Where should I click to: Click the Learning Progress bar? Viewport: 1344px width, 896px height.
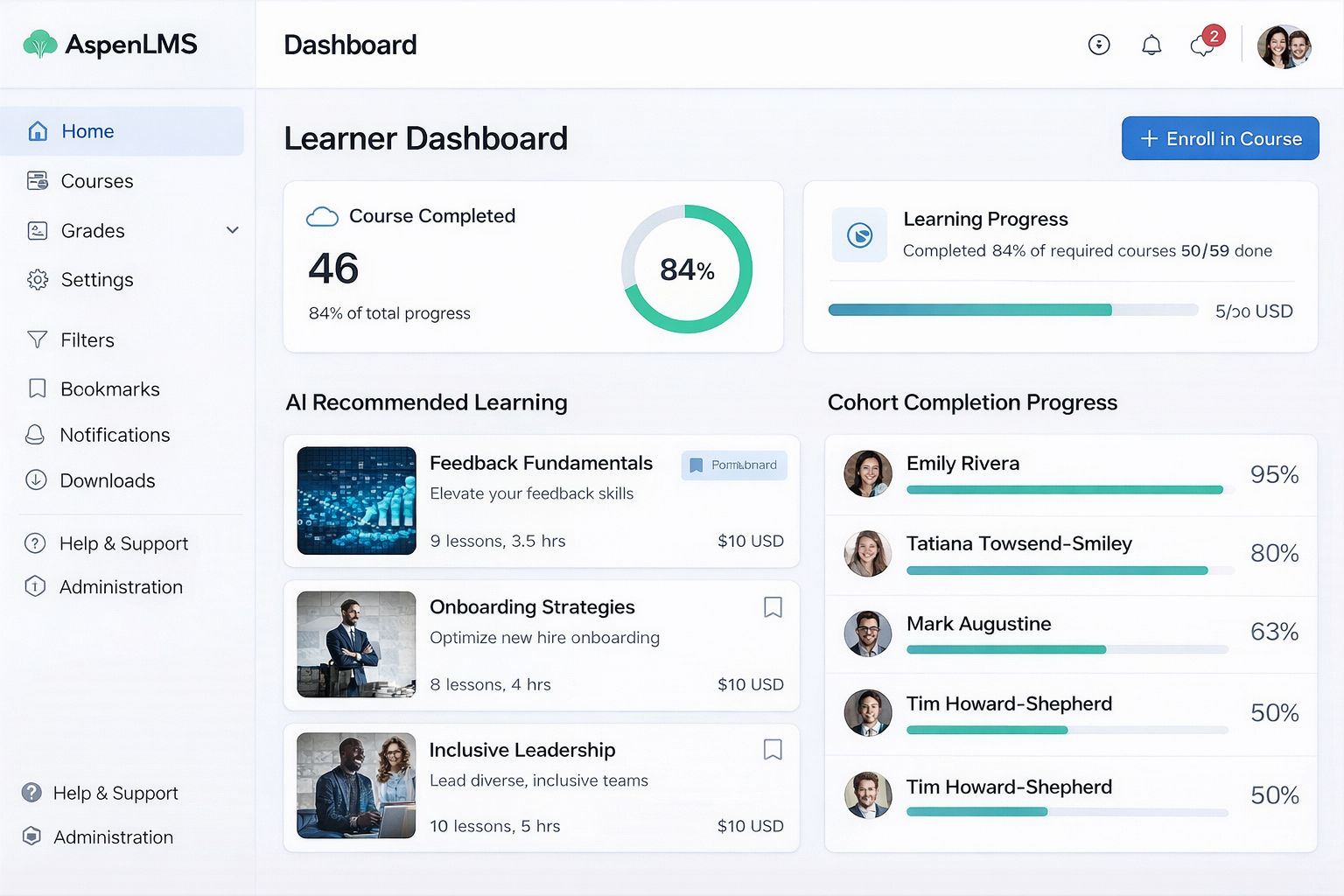(x=1012, y=310)
